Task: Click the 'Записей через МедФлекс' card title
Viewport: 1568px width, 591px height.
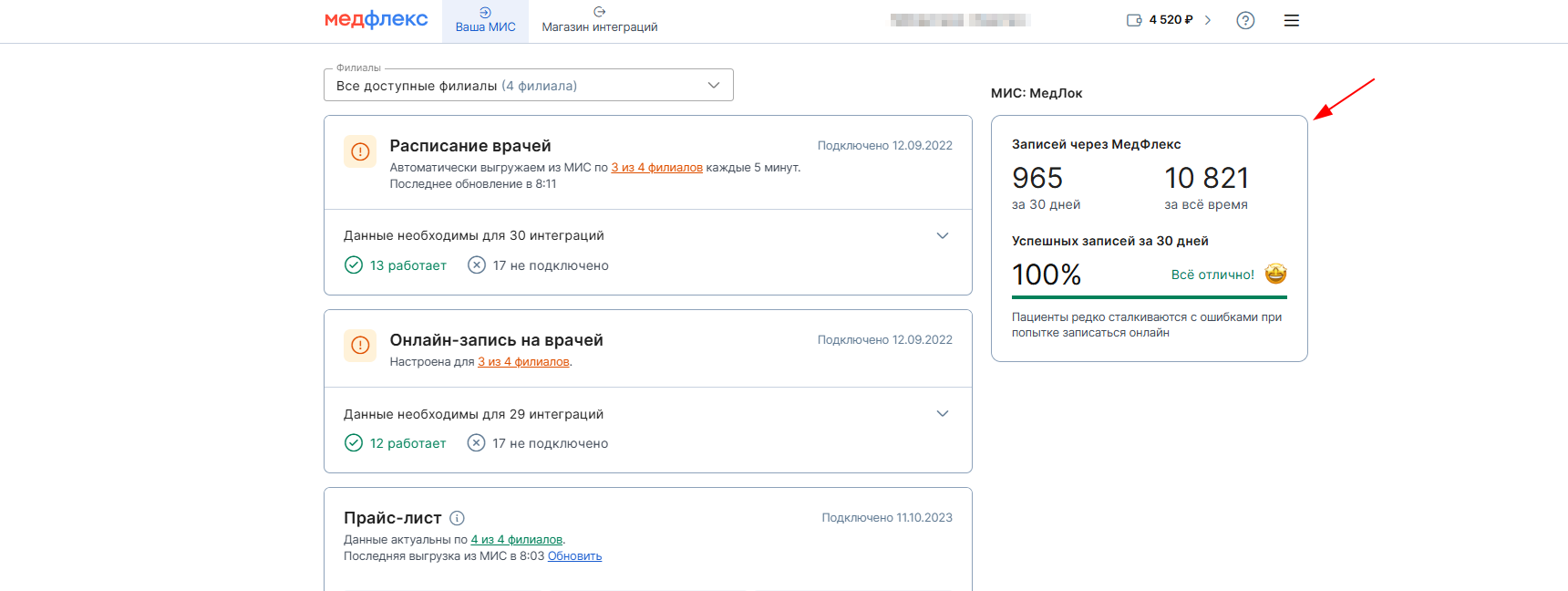Action: [x=1097, y=144]
